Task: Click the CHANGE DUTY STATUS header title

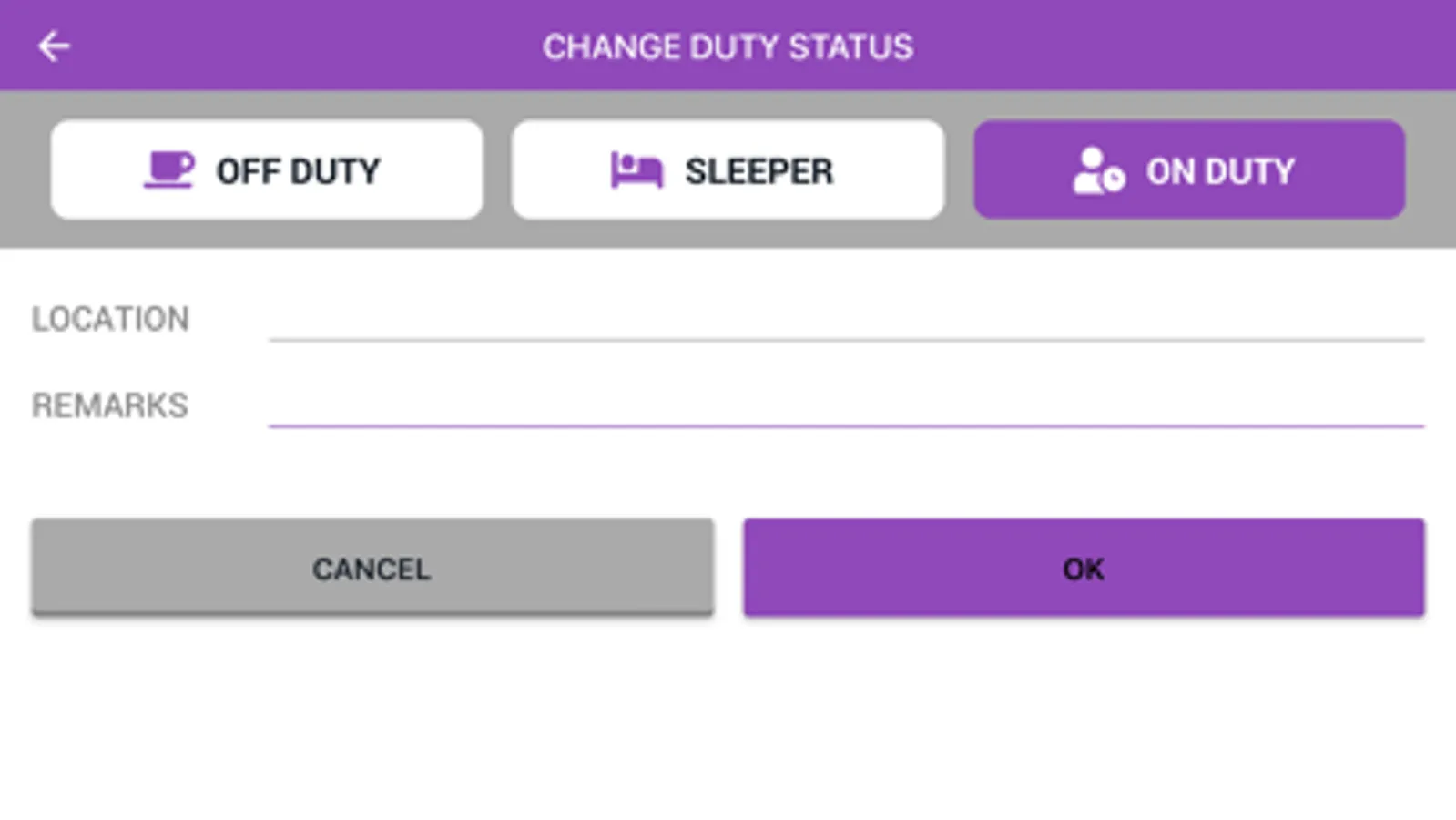Action: [x=728, y=46]
